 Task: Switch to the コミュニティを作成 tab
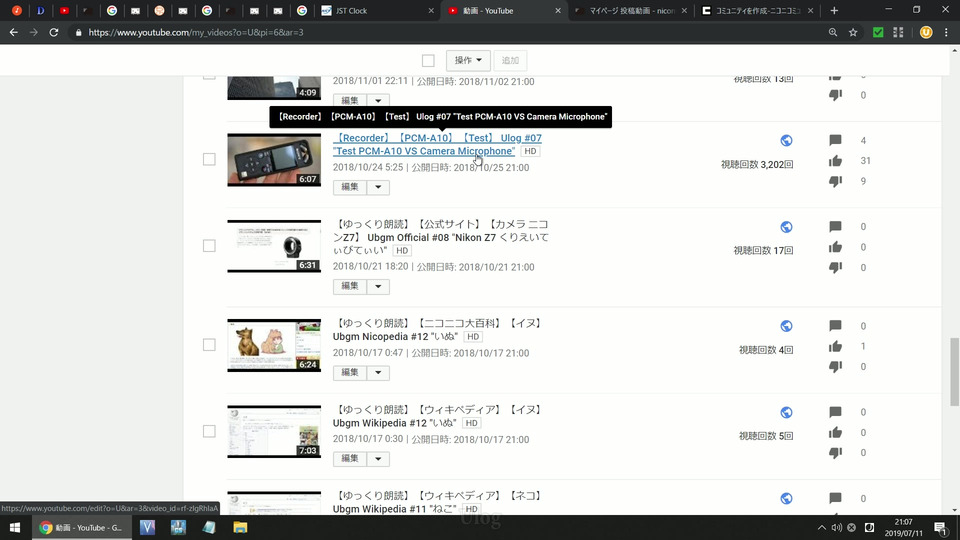[x=758, y=10]
